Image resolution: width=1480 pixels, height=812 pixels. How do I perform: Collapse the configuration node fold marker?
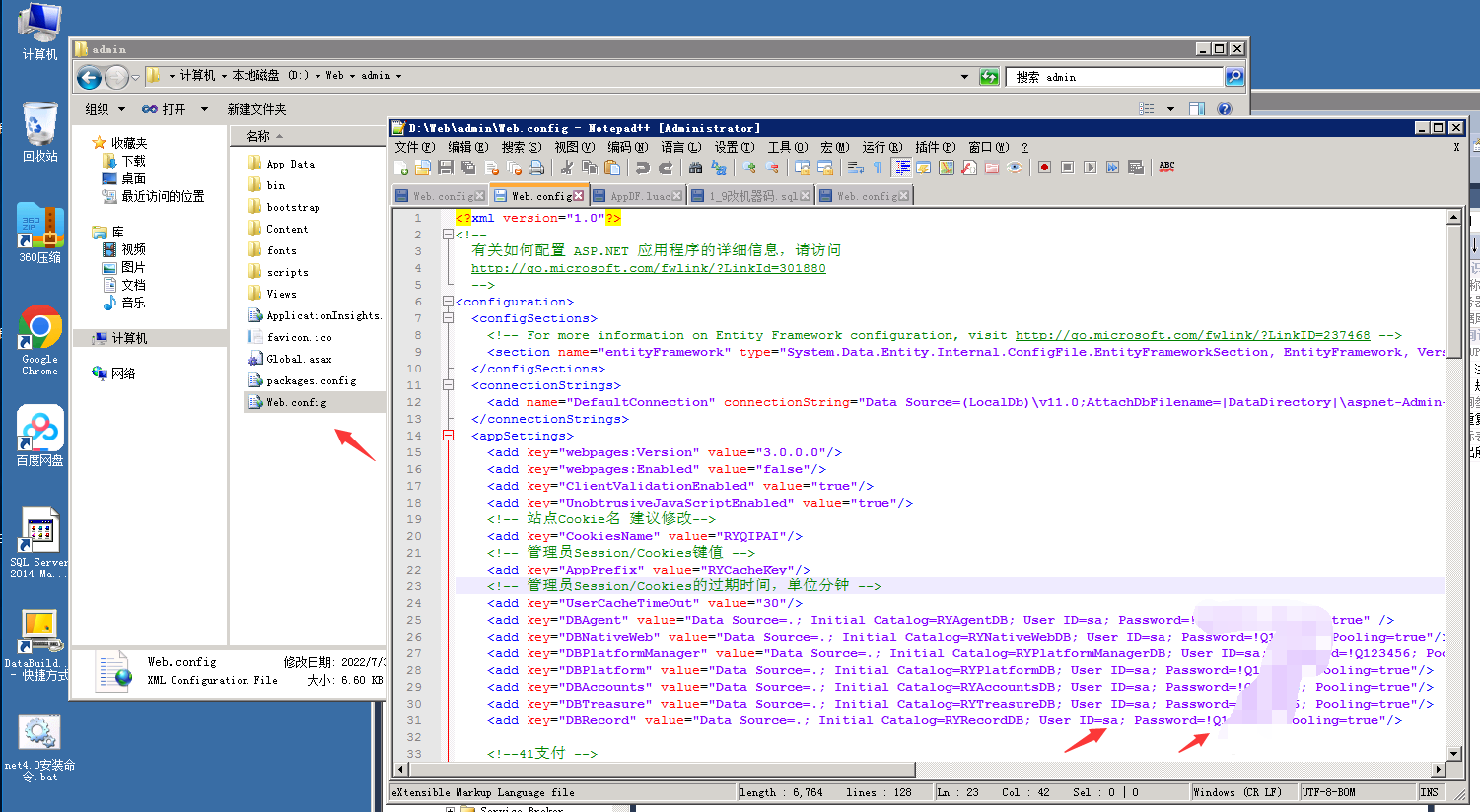pyautogui.click(x=448, y=302)
